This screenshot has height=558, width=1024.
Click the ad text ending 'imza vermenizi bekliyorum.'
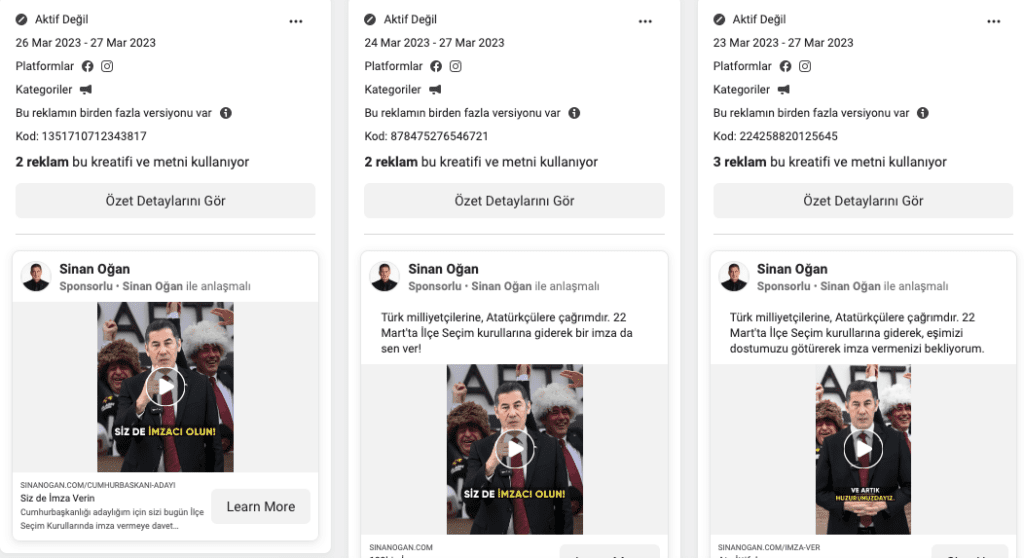(857, 333)
